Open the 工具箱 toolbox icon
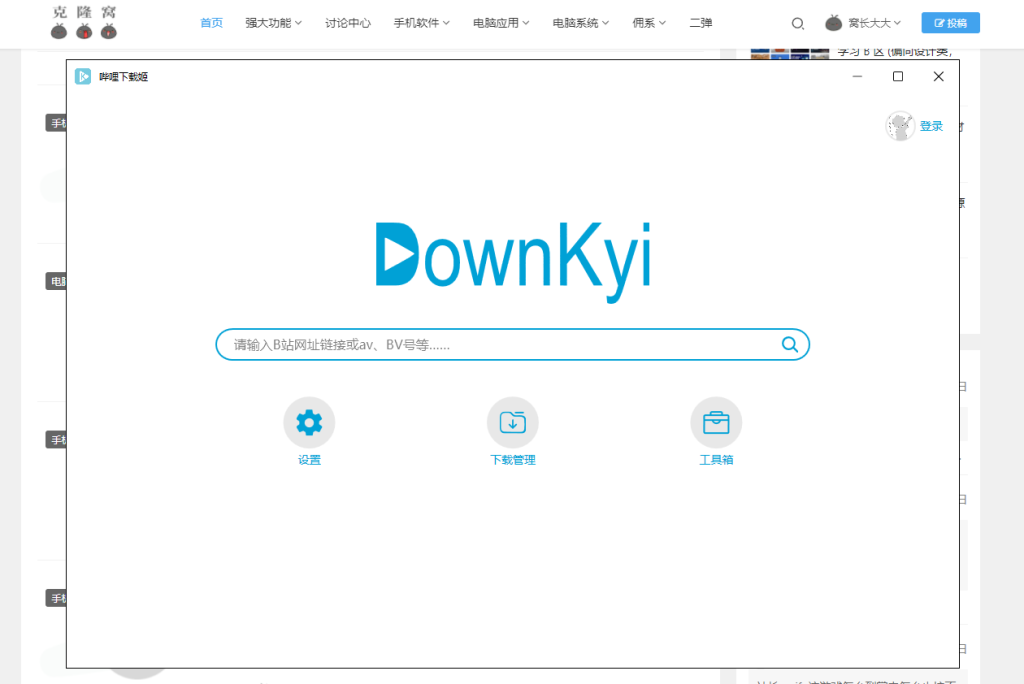The image size is (1024, 684). coord(716,423)
